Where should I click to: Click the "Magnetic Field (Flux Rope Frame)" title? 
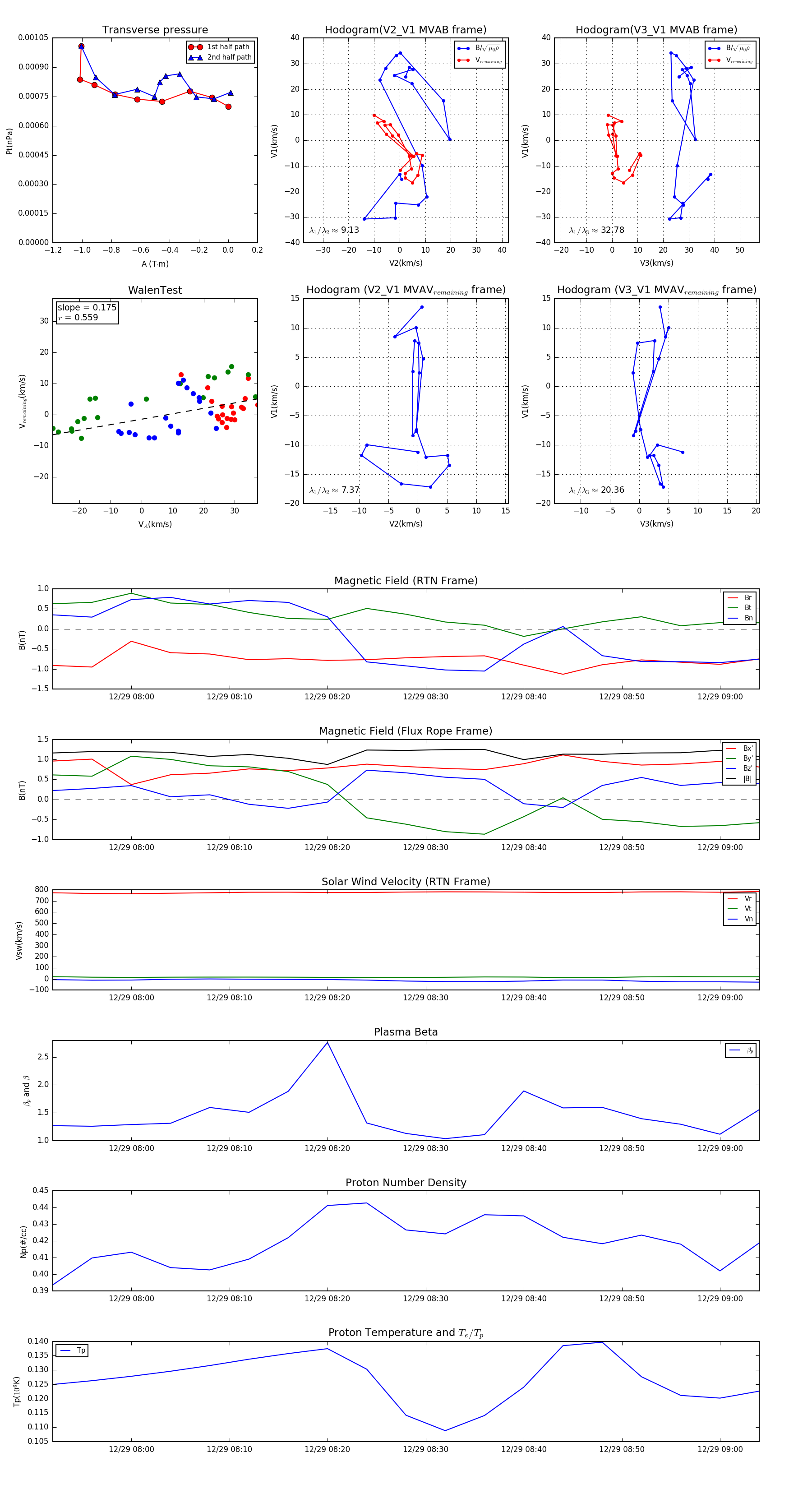406,731
